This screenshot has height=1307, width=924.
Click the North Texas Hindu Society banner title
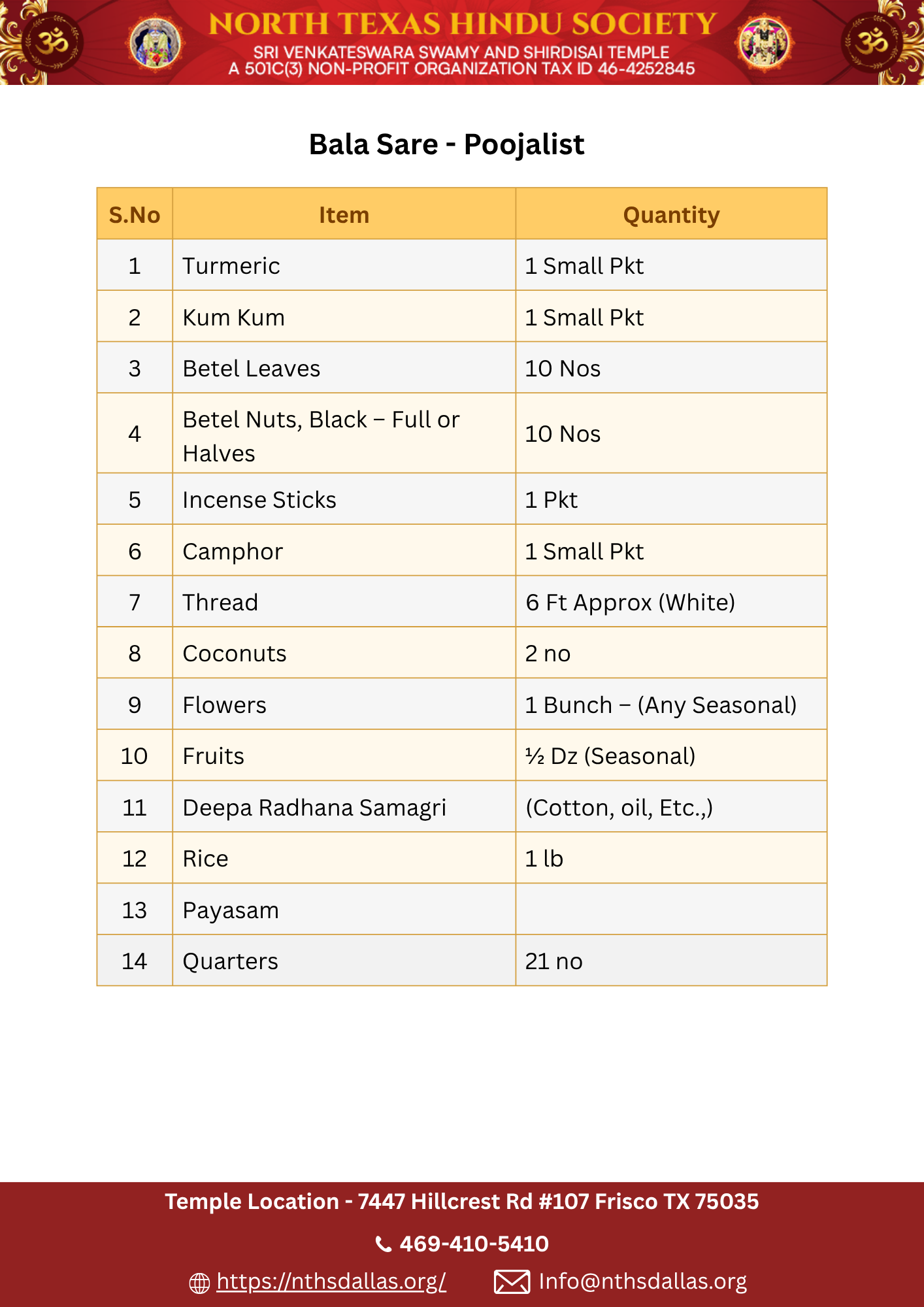point(462,24)
